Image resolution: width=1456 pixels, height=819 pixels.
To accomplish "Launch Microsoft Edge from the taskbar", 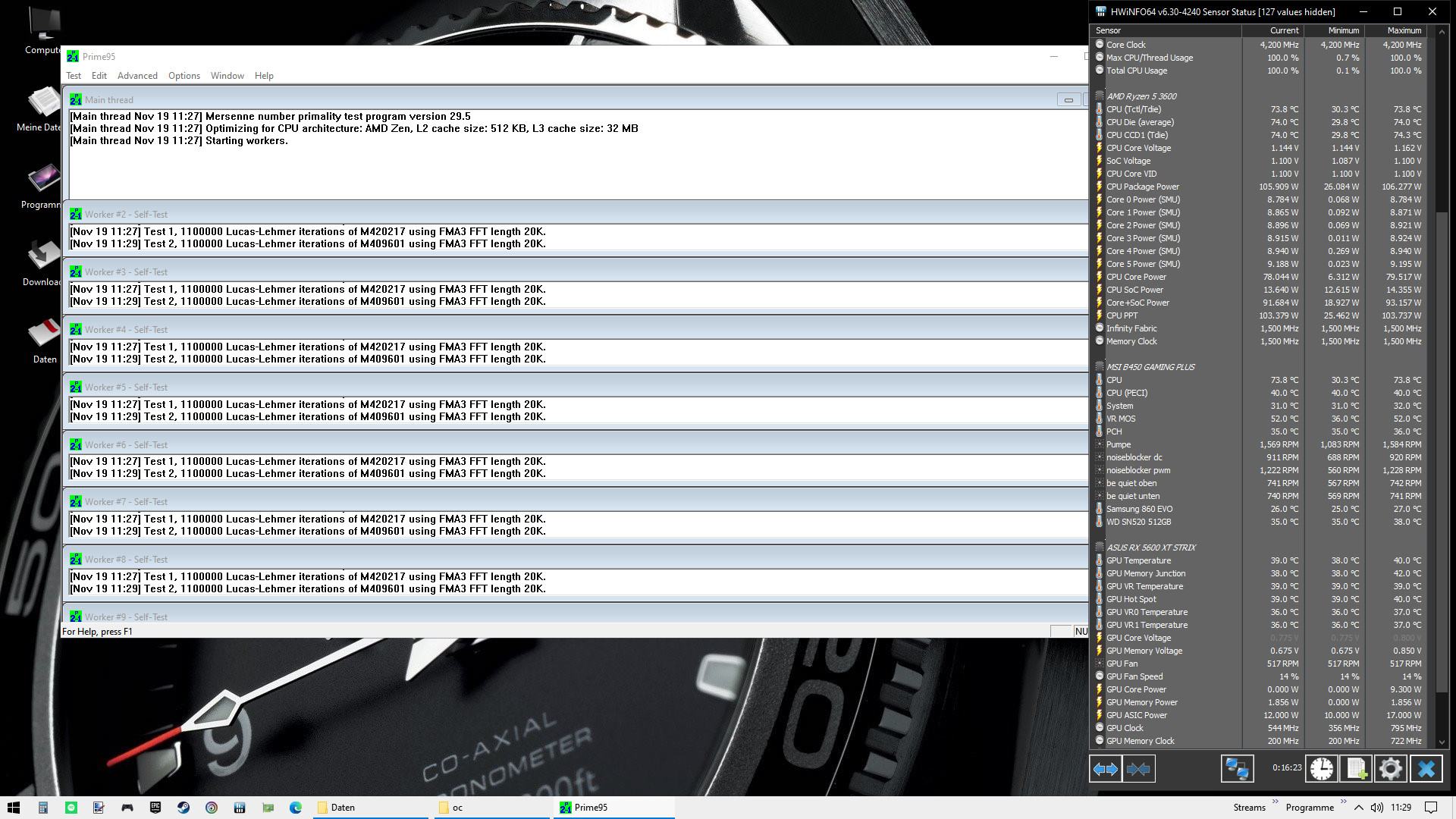I will click(295, 808).
